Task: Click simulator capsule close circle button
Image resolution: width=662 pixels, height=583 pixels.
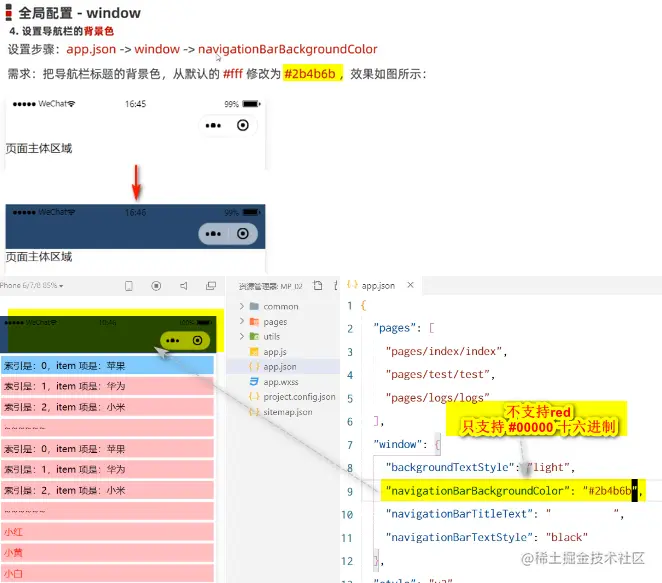Action: [x=197, y=340]
